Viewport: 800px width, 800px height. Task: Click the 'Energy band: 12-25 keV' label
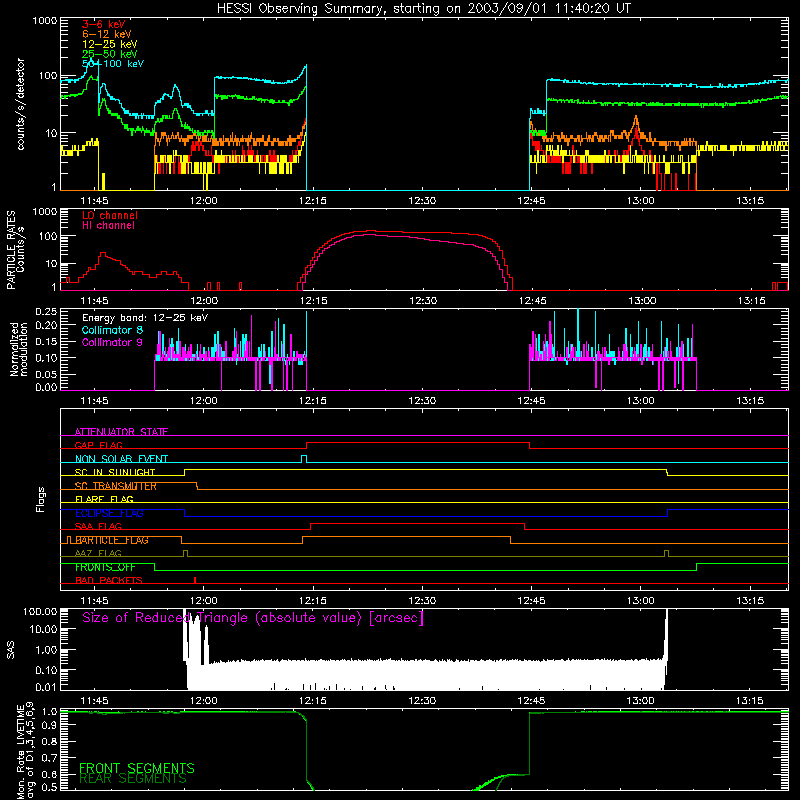pyautogui.click(x=145, y=318)
